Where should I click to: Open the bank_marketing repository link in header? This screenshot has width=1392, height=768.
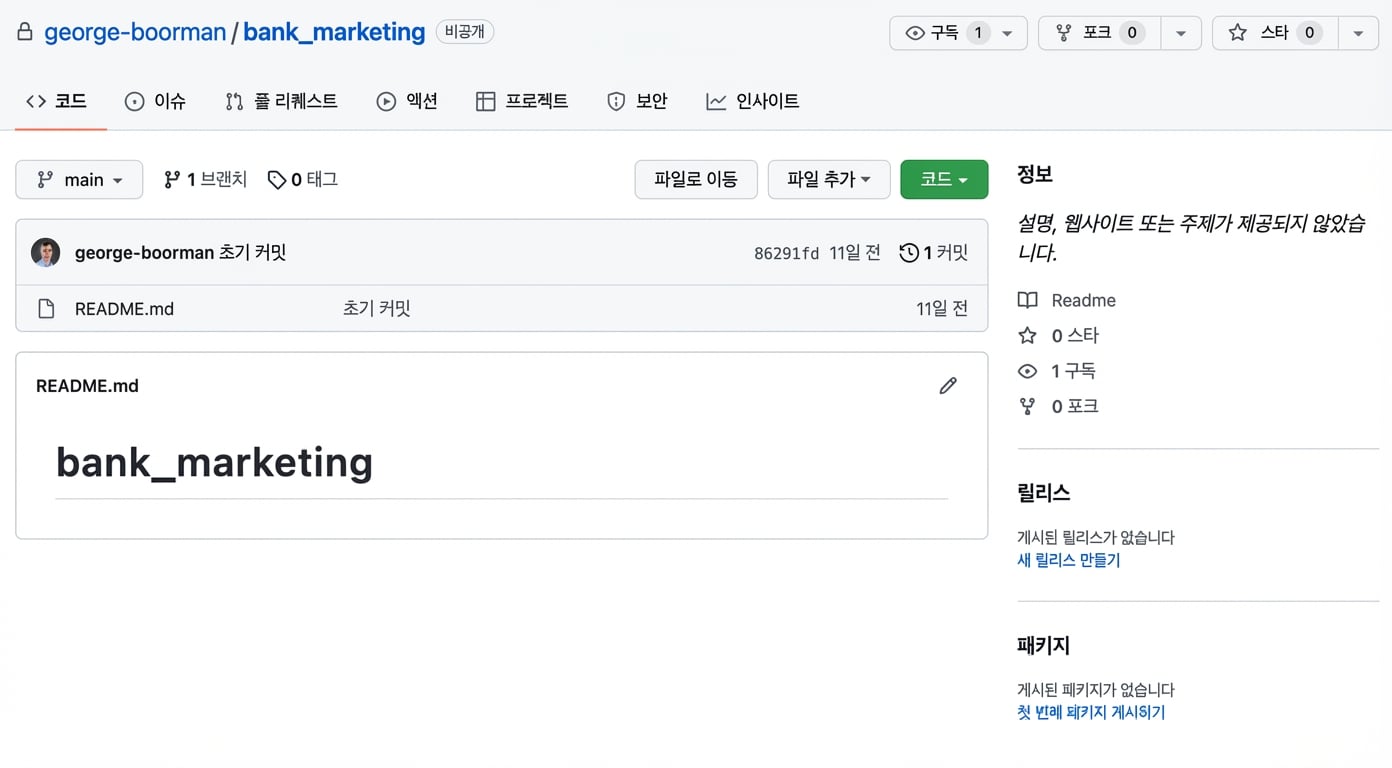pyautogui.click(x=334, y=32)
